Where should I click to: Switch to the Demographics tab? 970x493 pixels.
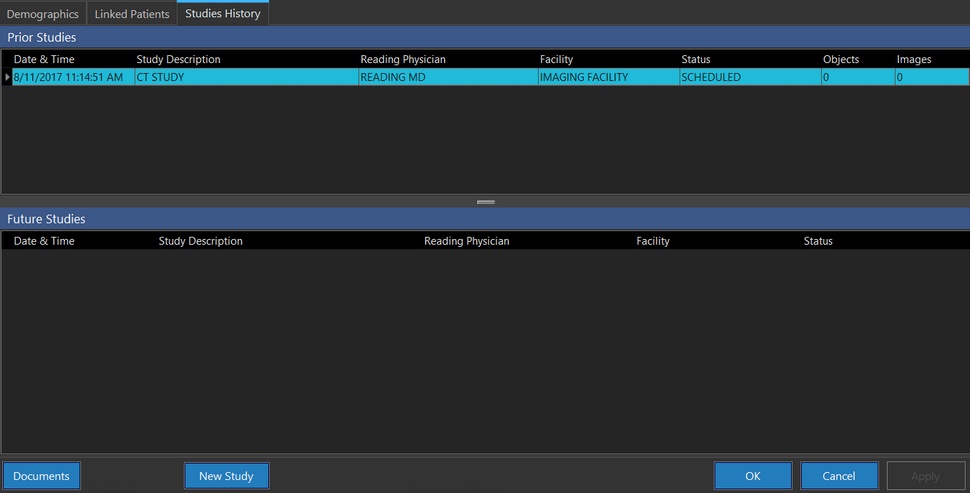pos(42,14)
